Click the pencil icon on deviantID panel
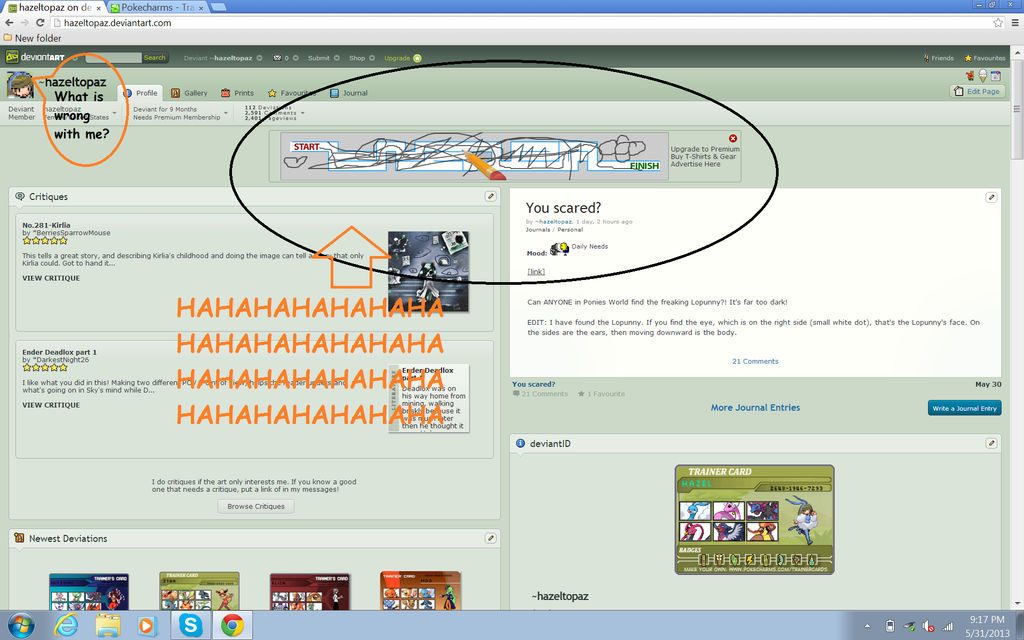Image resolution: width=1024 pixels, height=640 pixels. click(990, 443)
